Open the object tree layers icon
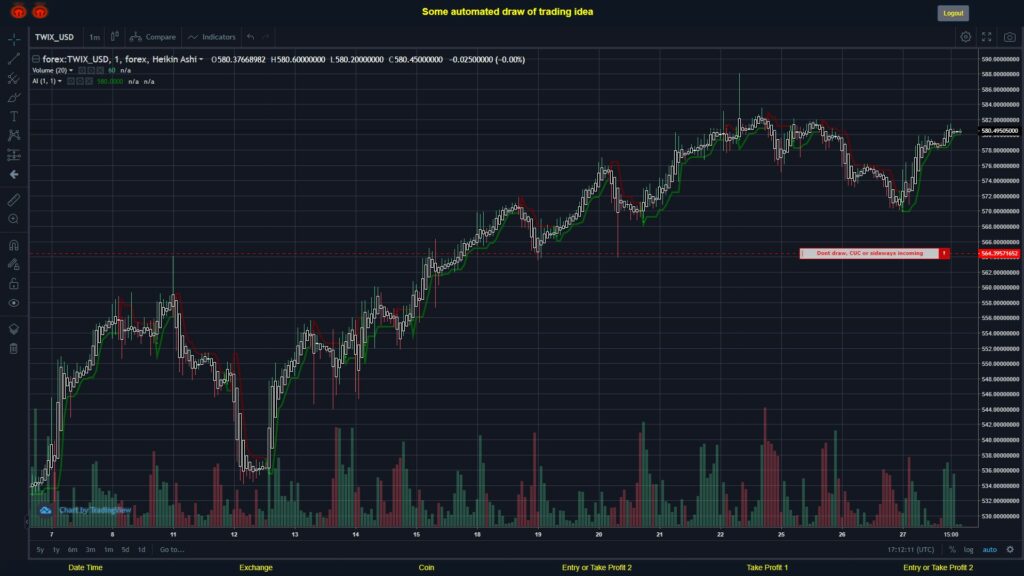Viewport: 1024px width, 576px height. pos(14,328)
